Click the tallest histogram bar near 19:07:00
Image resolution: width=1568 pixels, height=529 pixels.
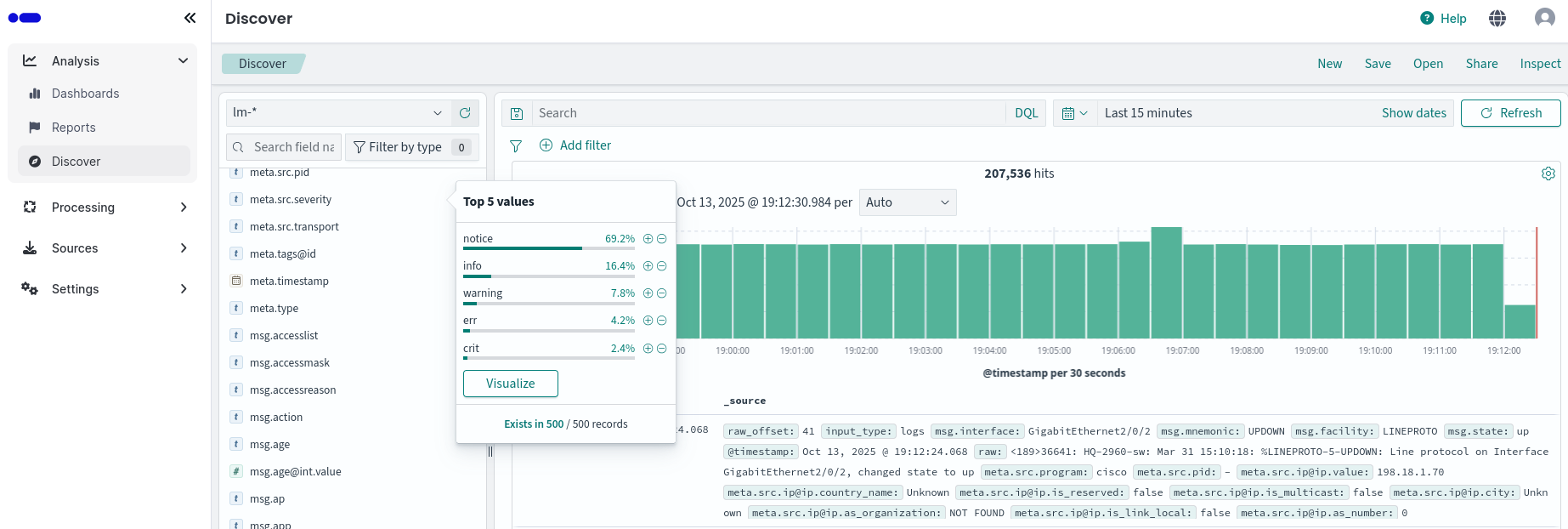[1166, 282]
